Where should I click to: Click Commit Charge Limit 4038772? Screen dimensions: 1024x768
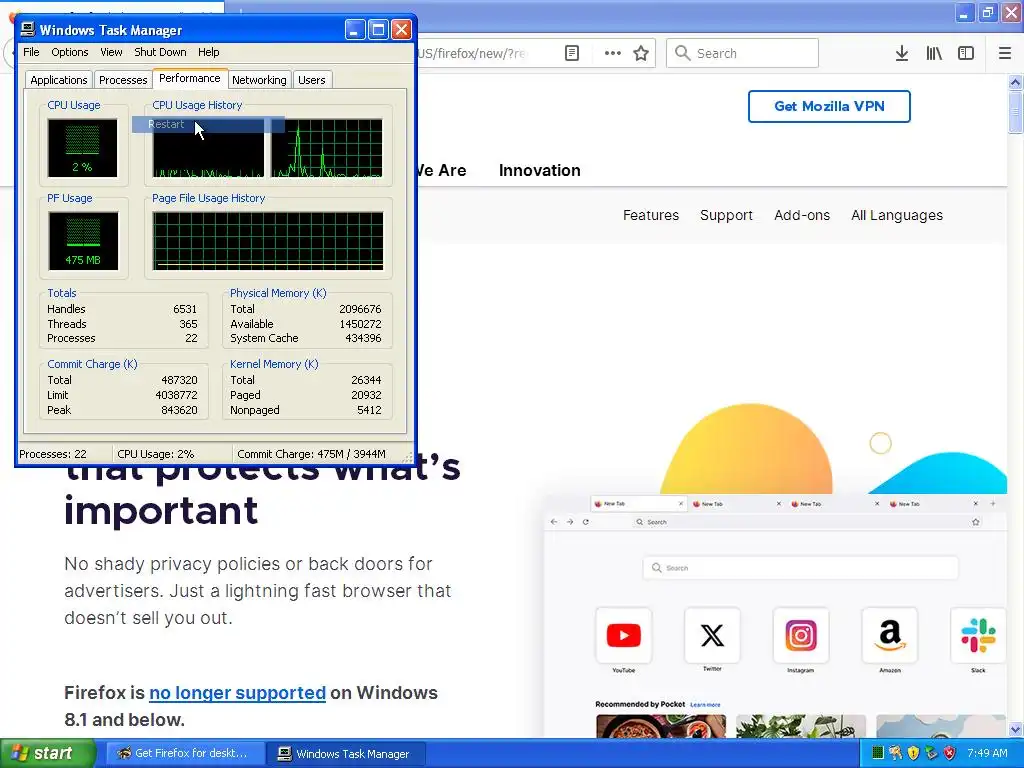pyautogui.click(x=176, y=395)
